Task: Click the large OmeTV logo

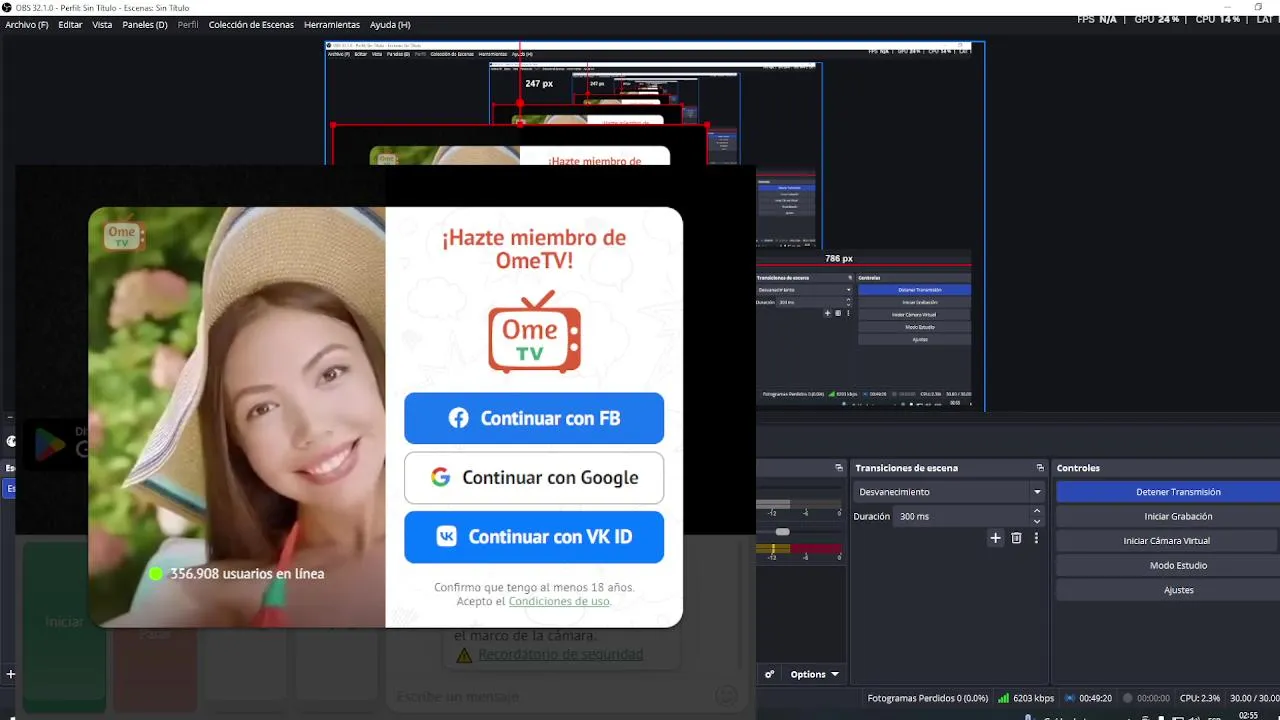Action: (x=535, y=332)
